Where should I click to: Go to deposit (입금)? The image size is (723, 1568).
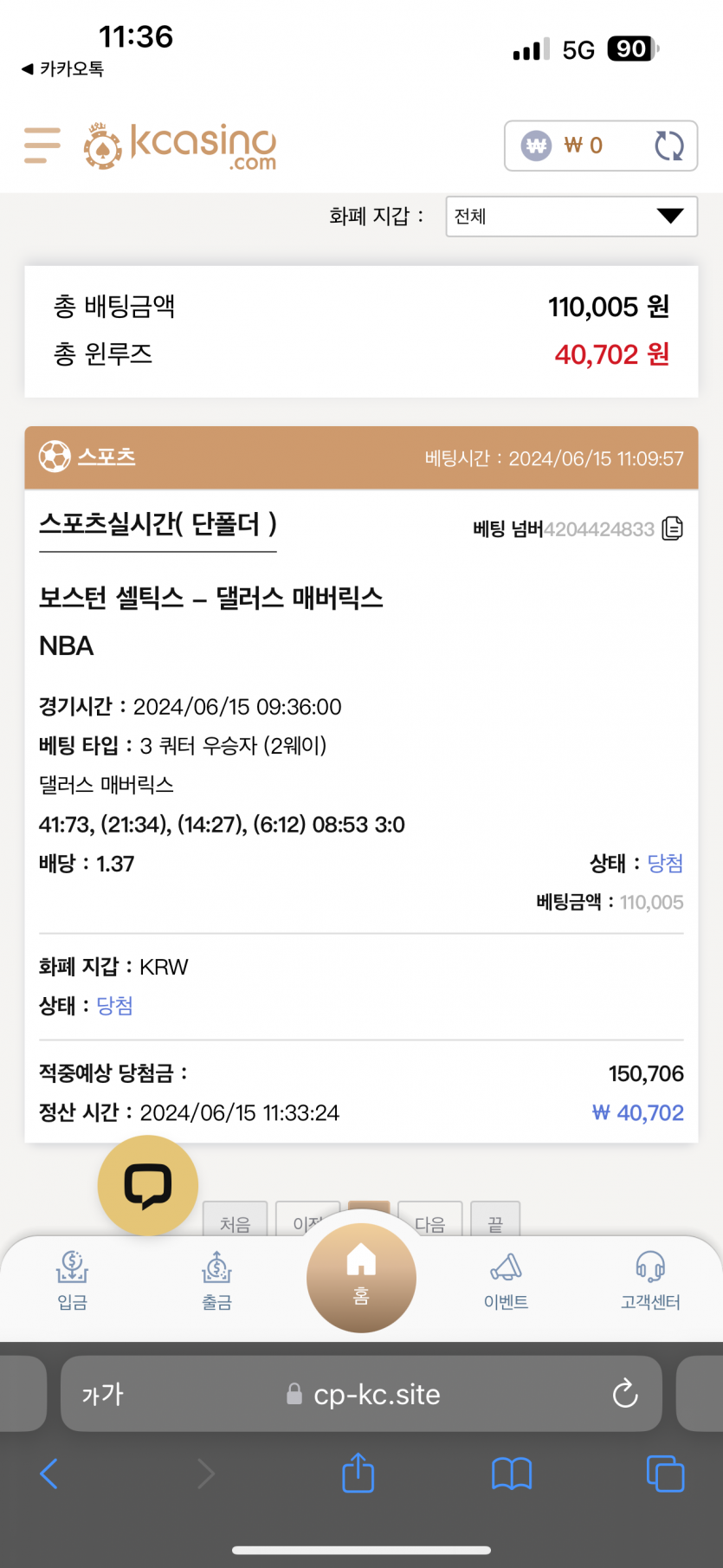tap(73, 1281)
